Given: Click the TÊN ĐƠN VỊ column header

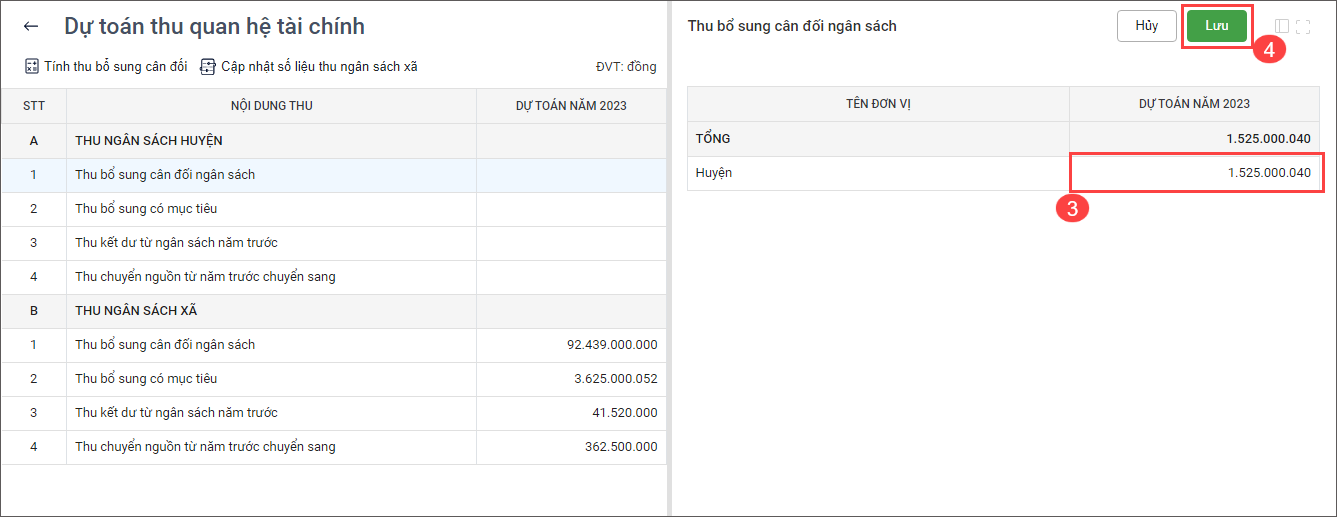Looking at the screenshot, I should 877,104.
